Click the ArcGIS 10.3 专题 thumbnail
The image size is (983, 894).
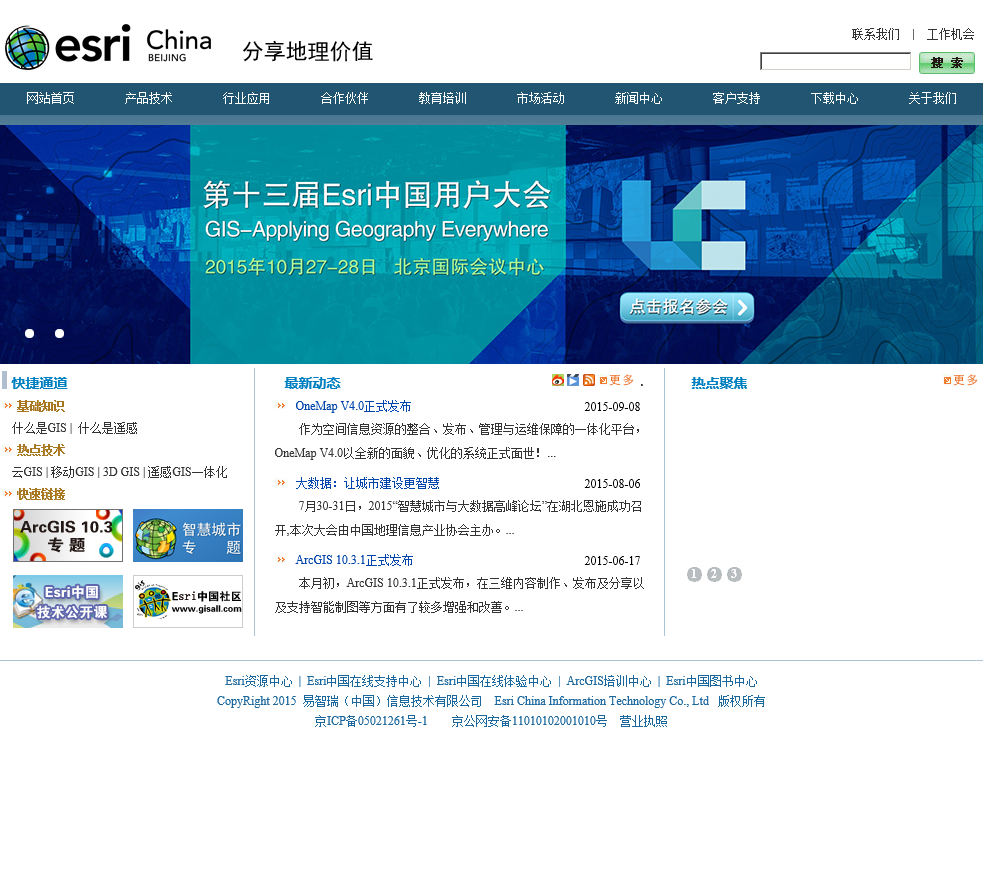tap(68, 535)
